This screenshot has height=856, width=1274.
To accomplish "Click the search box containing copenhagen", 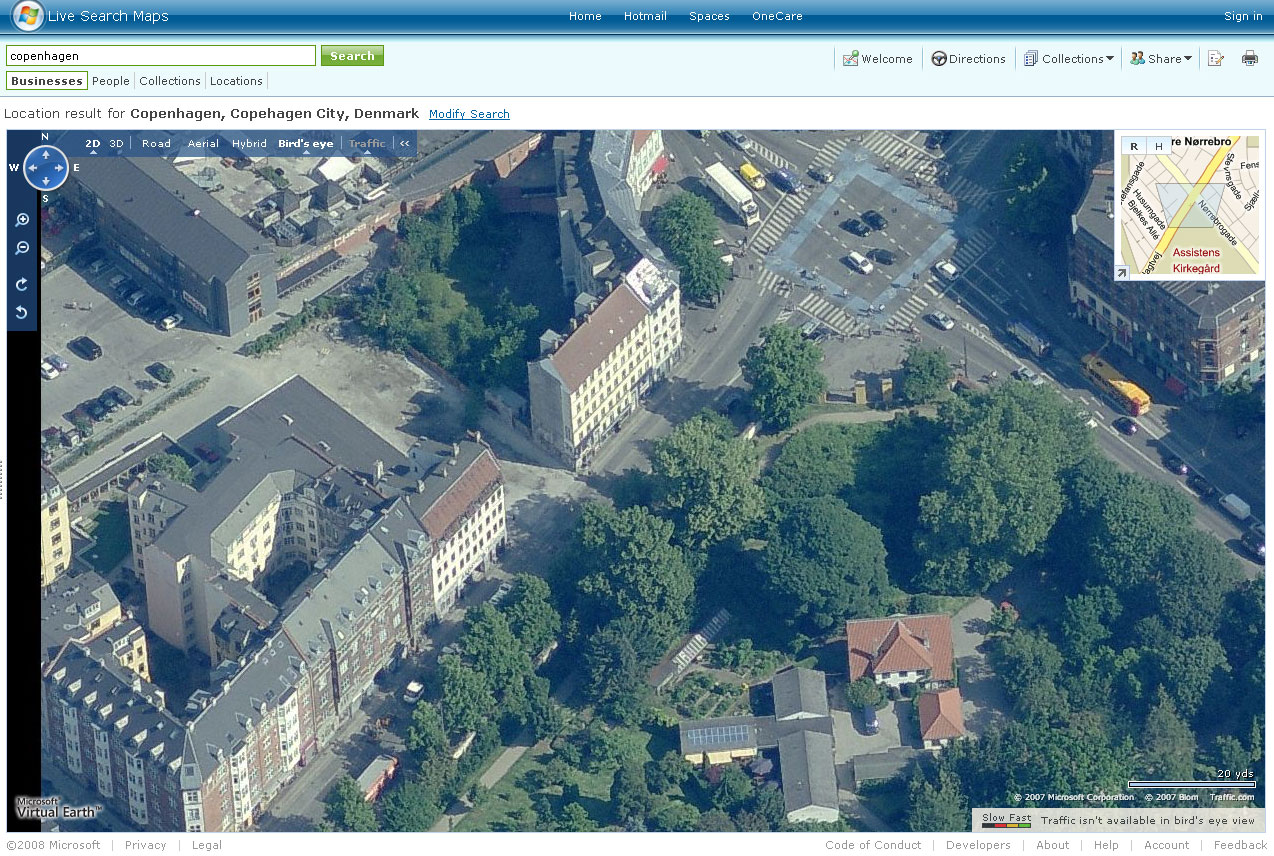I will point(160,56).
